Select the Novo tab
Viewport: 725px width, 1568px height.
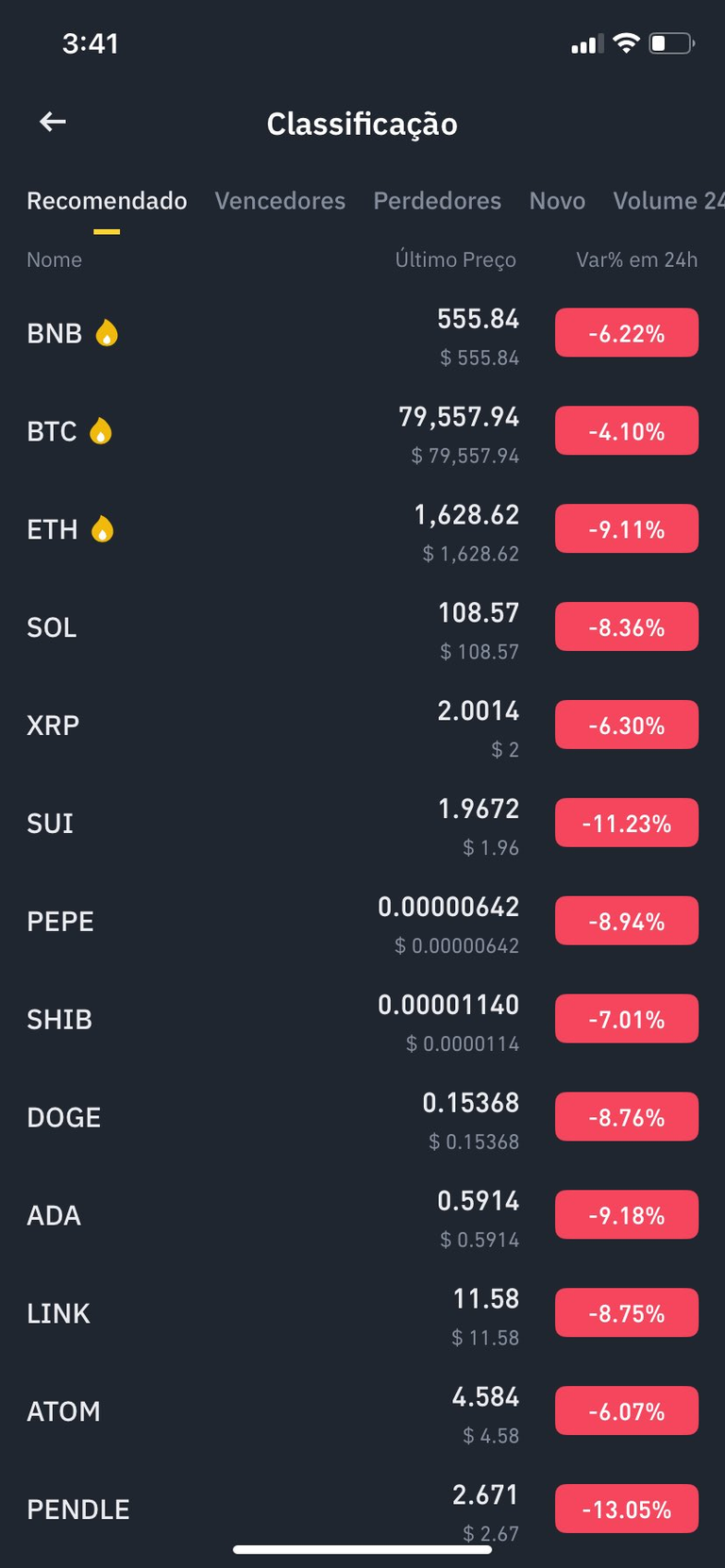[x=557, y=201]
